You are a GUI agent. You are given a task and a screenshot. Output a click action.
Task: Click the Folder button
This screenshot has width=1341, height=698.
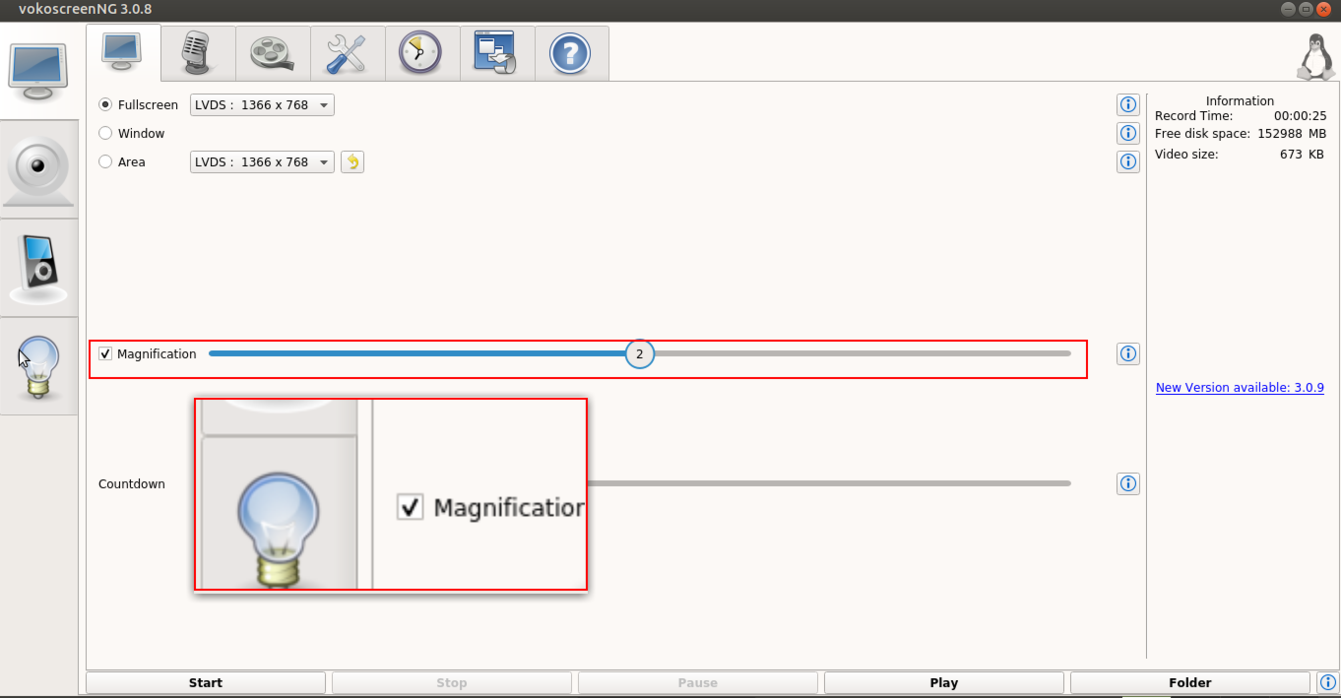(1190, 683)
